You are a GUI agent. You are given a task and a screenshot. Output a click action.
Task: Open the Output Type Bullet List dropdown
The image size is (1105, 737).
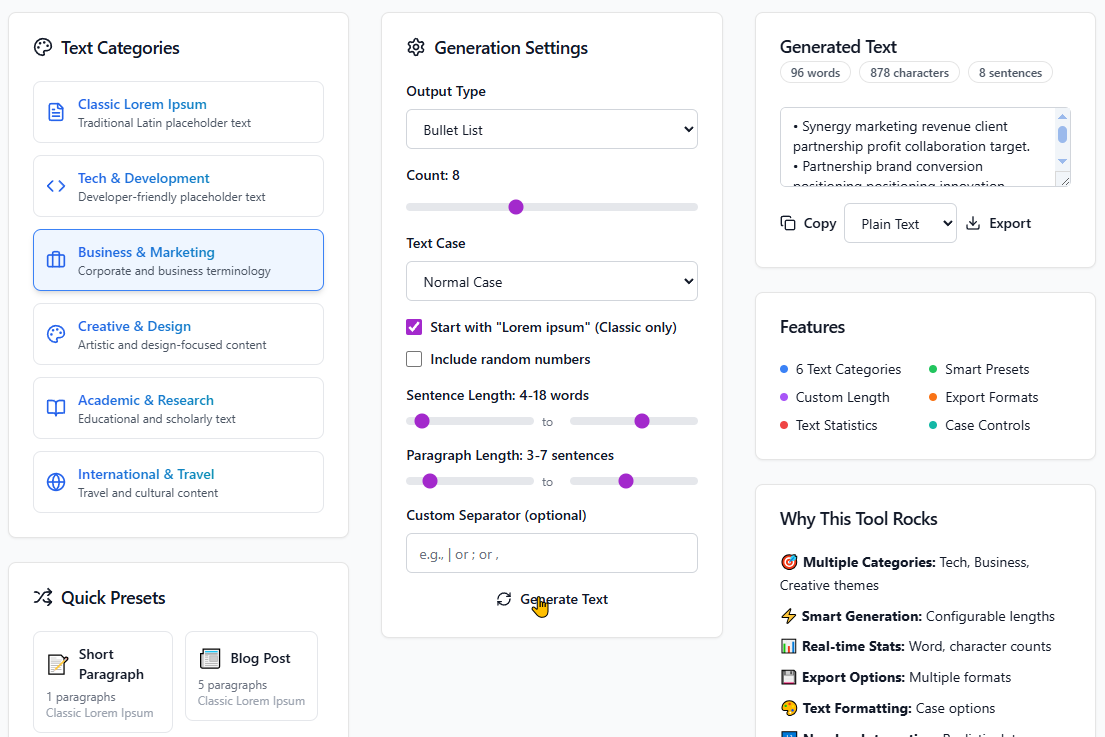(x=552, y=129)
